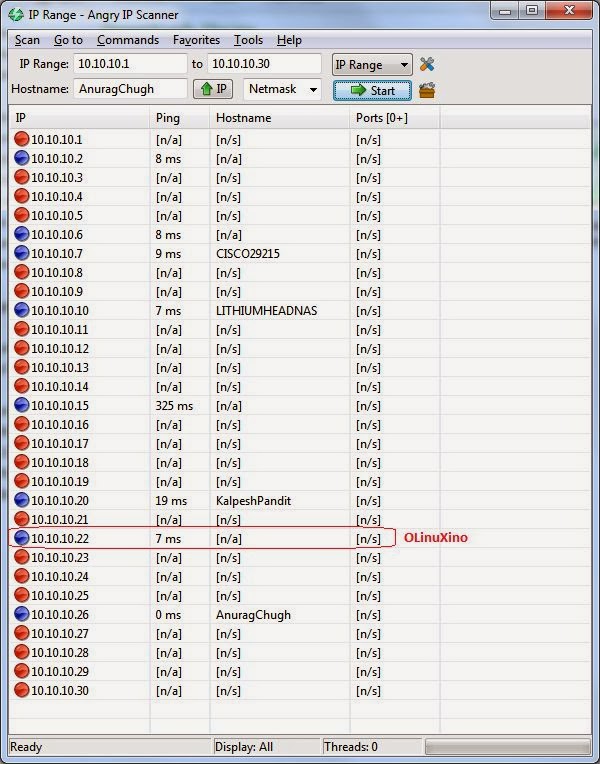Open the IP Range feeder dropdown
This screenshot has height=764, width=600.
372,64
